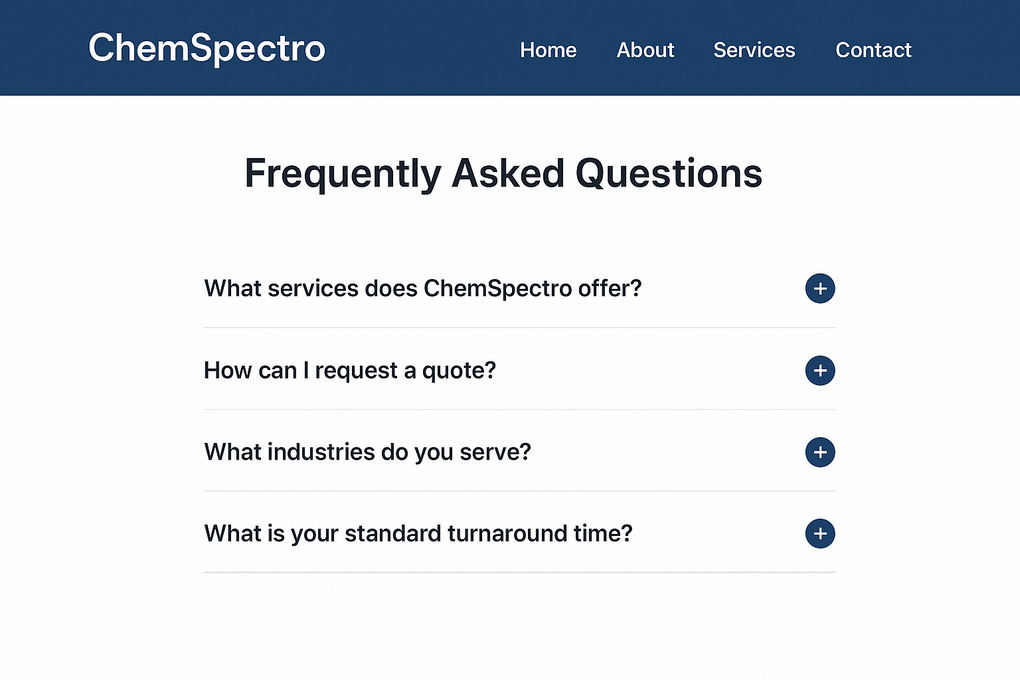Click the 'How can I request a quote?' question
The image size is (1020, 680).
[x=349, y=370]
